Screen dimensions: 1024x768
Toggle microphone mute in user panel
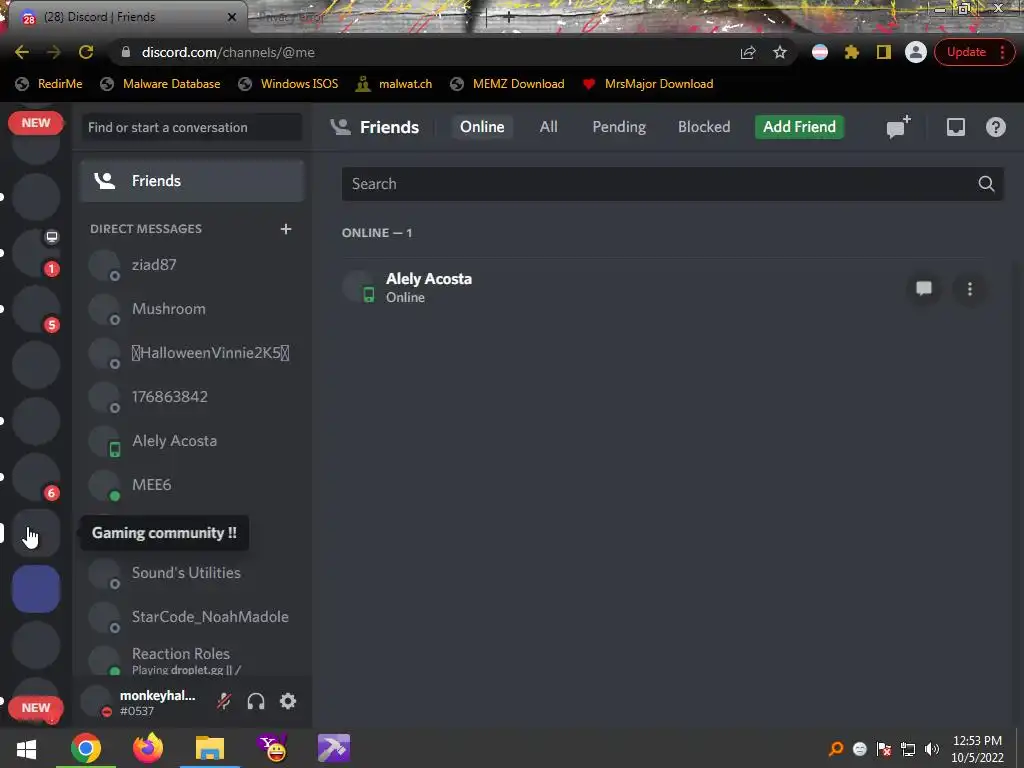point(224,701)
